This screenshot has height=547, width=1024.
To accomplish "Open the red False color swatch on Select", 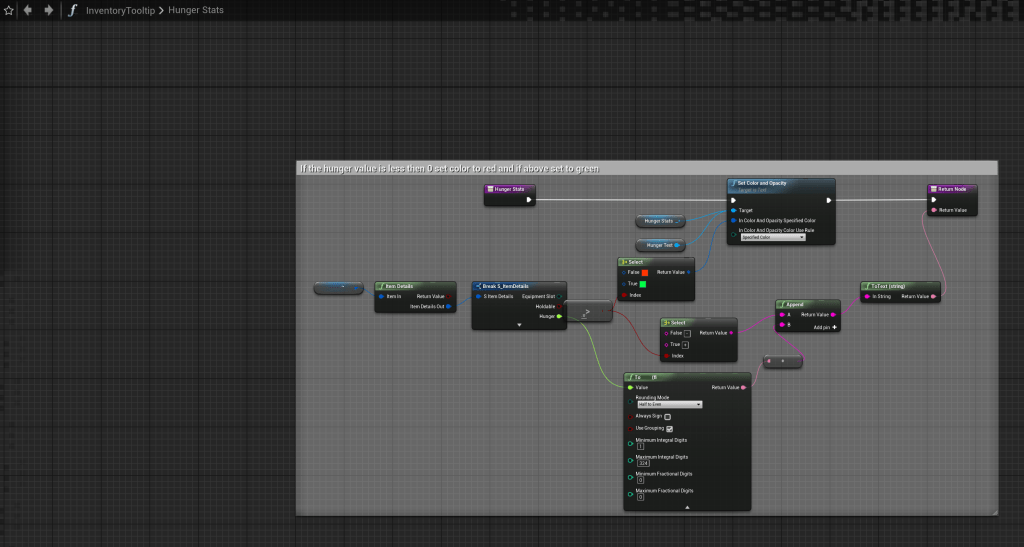I will click(645, 272).
